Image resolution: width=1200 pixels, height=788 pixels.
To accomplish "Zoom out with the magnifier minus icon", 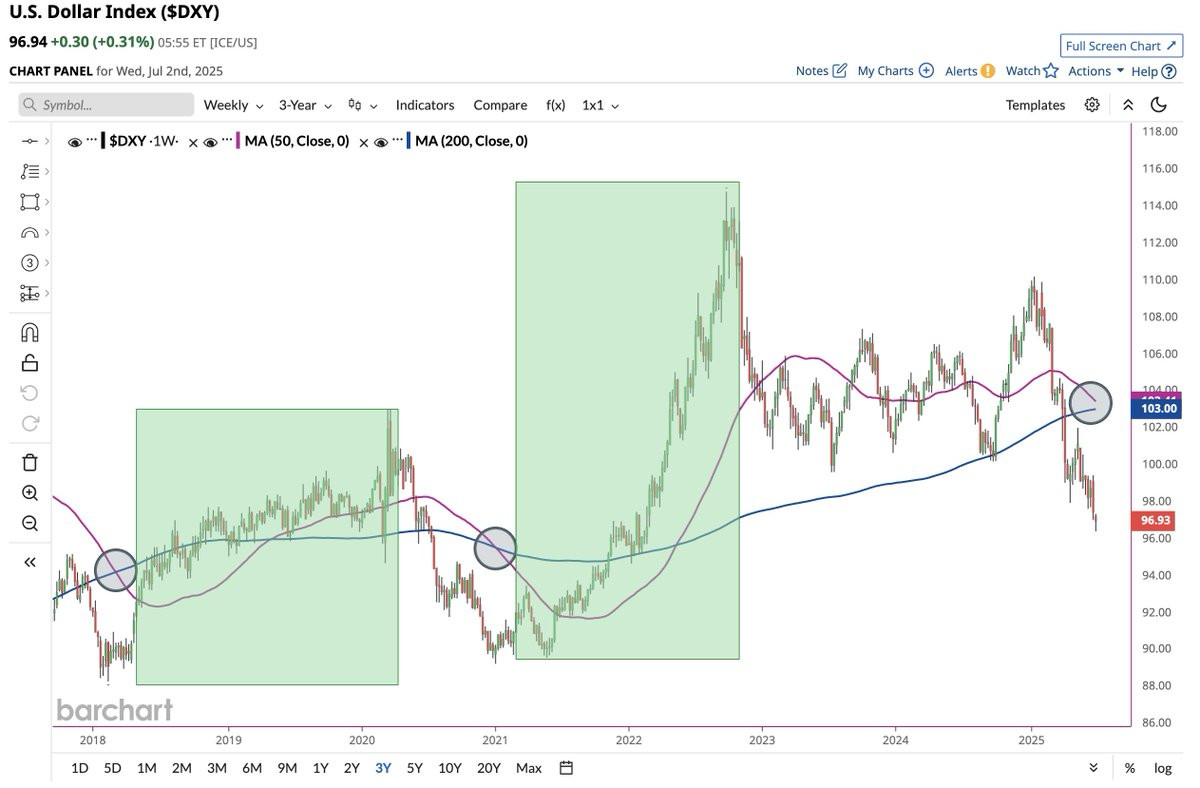I will [x=30, y=524].
